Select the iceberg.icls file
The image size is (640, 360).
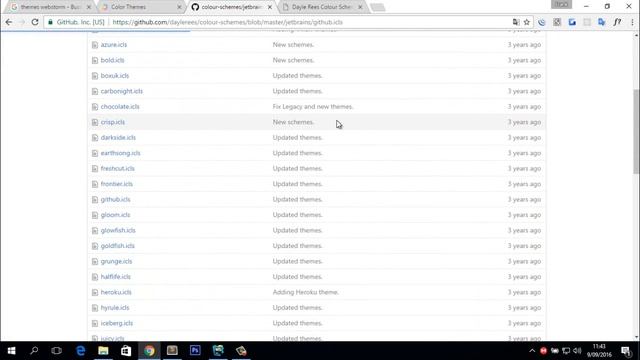(x=117, y=324)
